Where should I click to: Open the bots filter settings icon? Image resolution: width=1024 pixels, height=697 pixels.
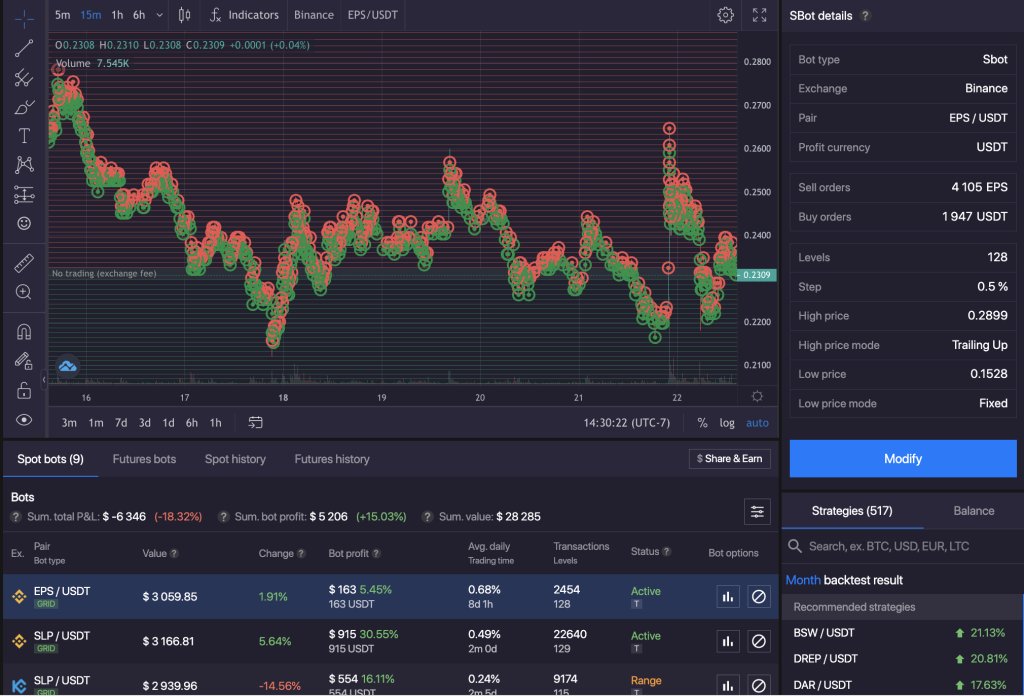[757, 512]
